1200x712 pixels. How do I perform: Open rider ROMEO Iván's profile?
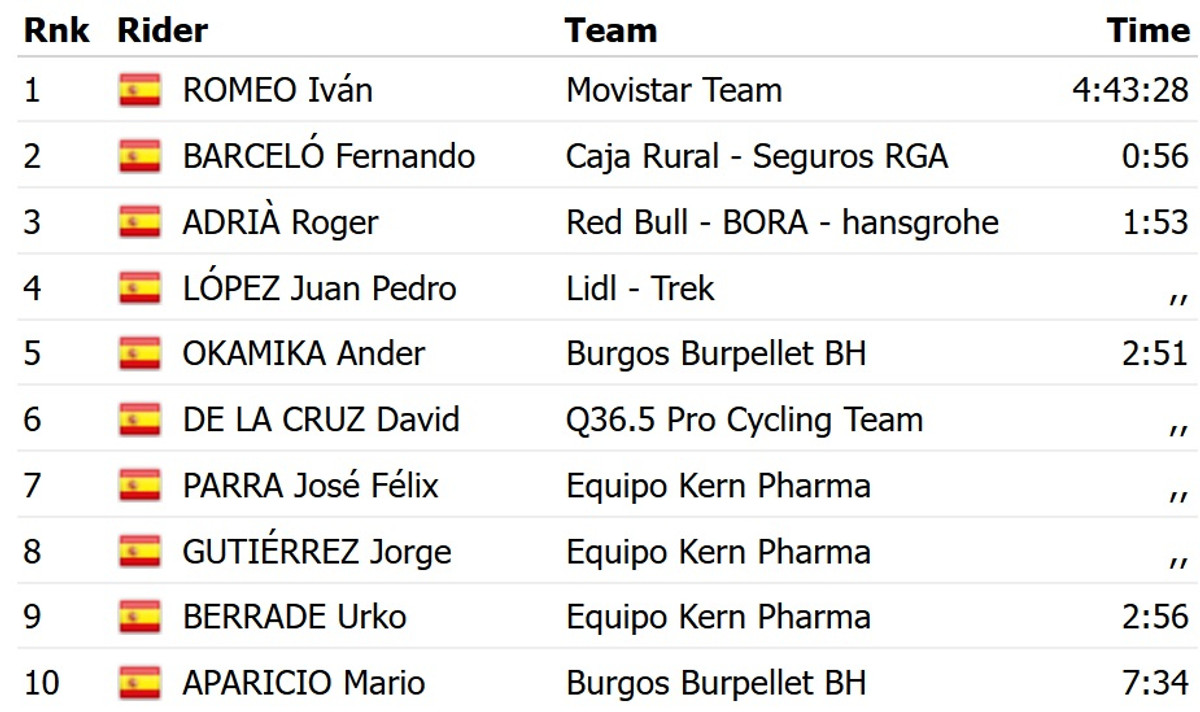pos(277,90)
